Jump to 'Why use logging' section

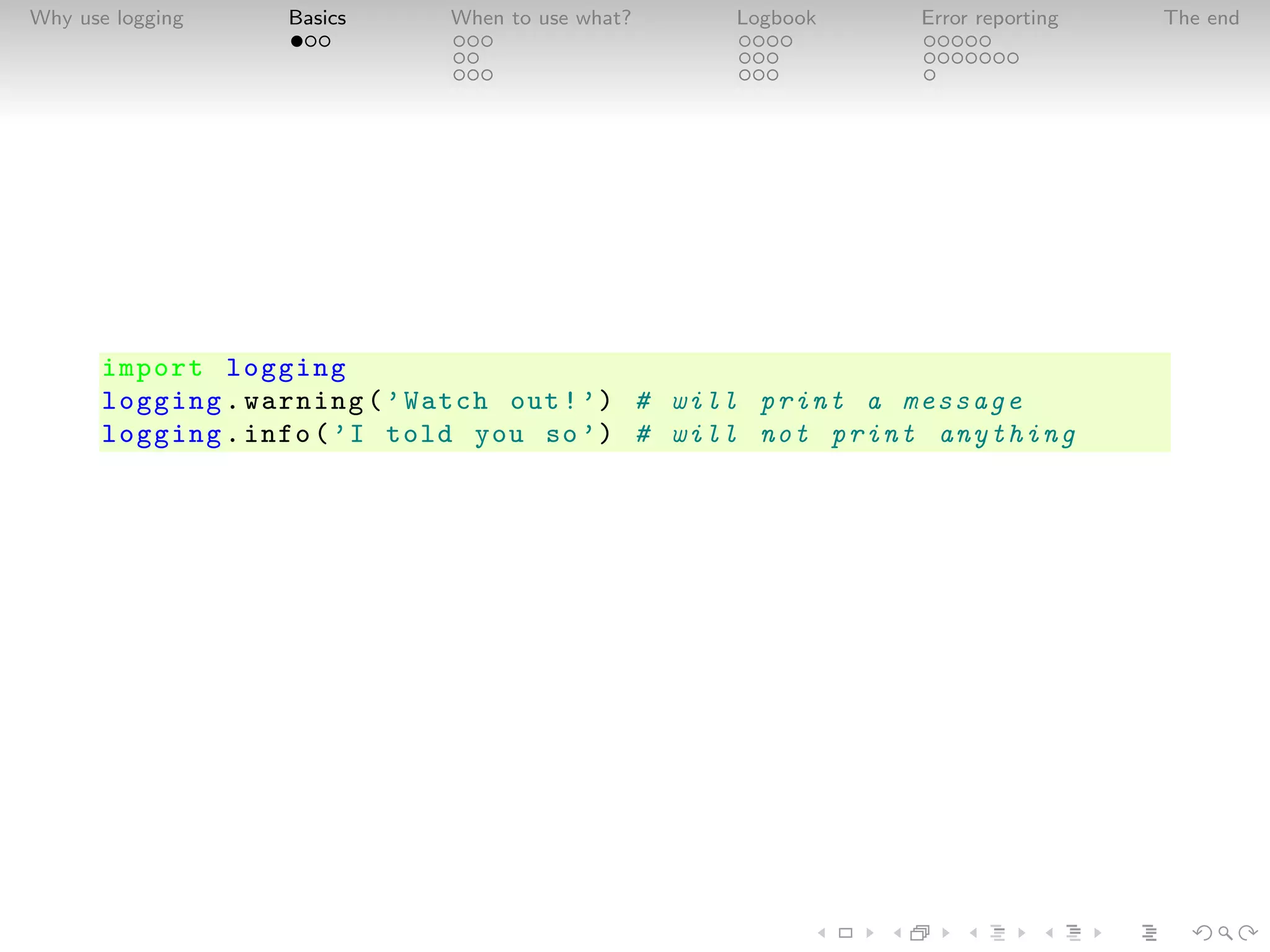(107, 19)
